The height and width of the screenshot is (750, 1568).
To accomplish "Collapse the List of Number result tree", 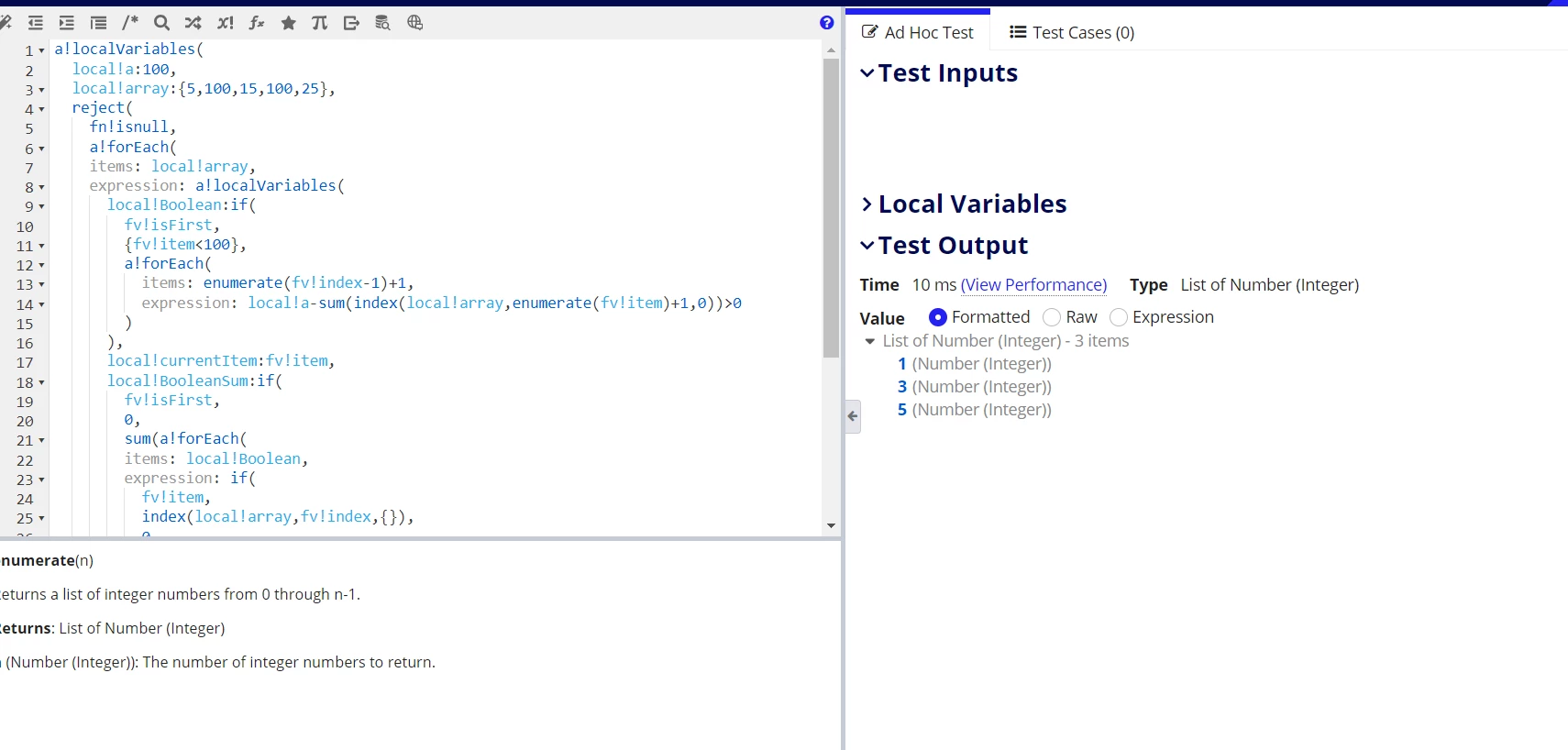I will click(x=870, y=341).
